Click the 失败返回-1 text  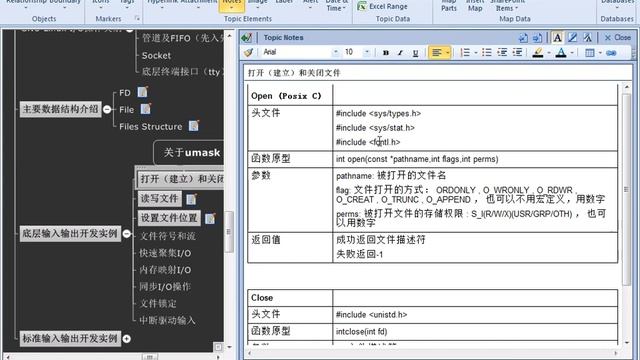click(360, 254)
